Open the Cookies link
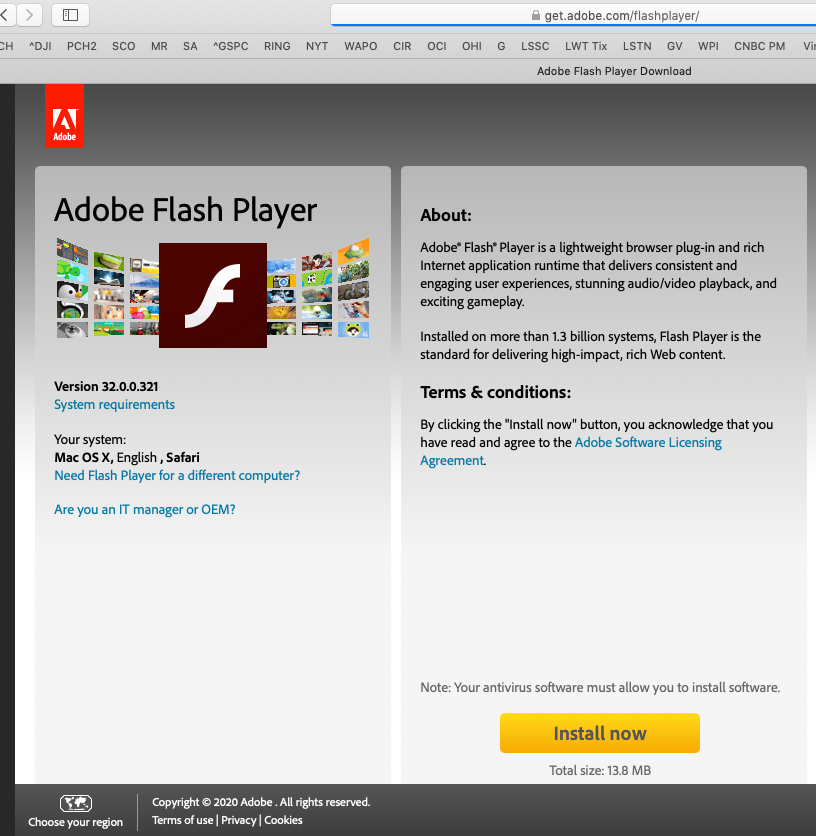Image resolution: width=816 pixels, height=836 pixels. pos(282,819)
